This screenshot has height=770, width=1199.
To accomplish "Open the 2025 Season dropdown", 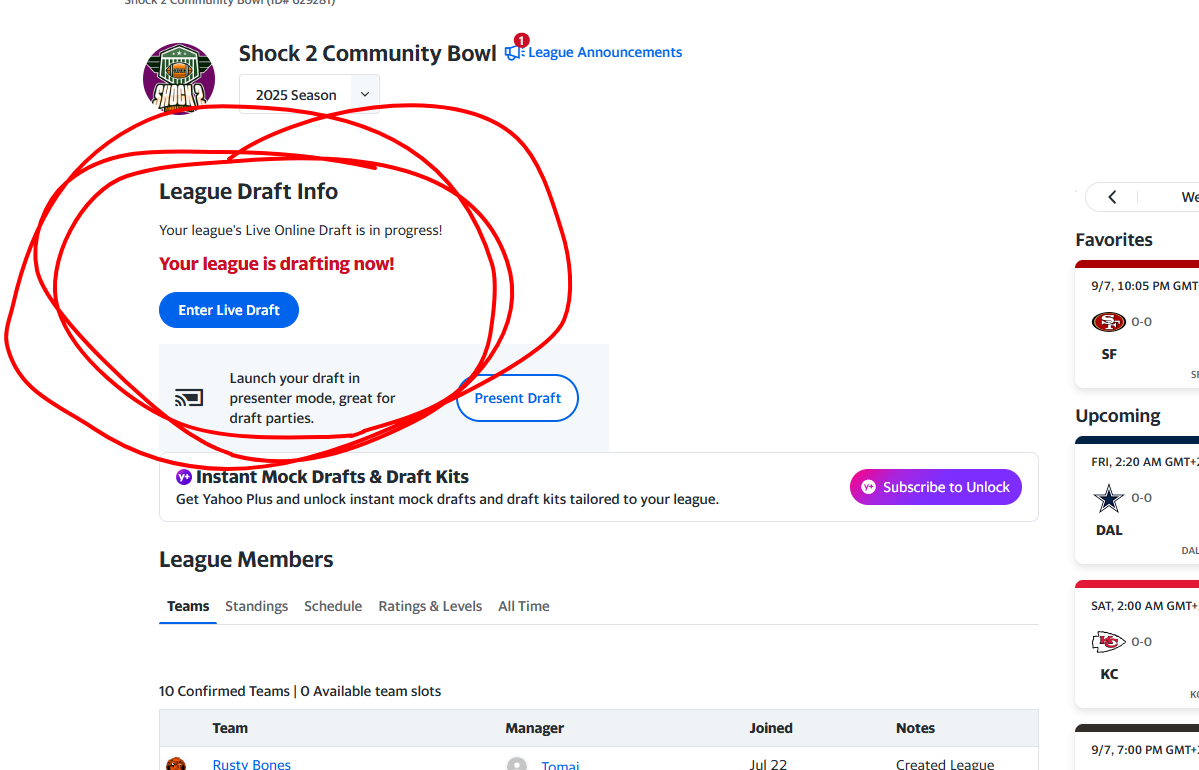I will click(x=309, y=95).
